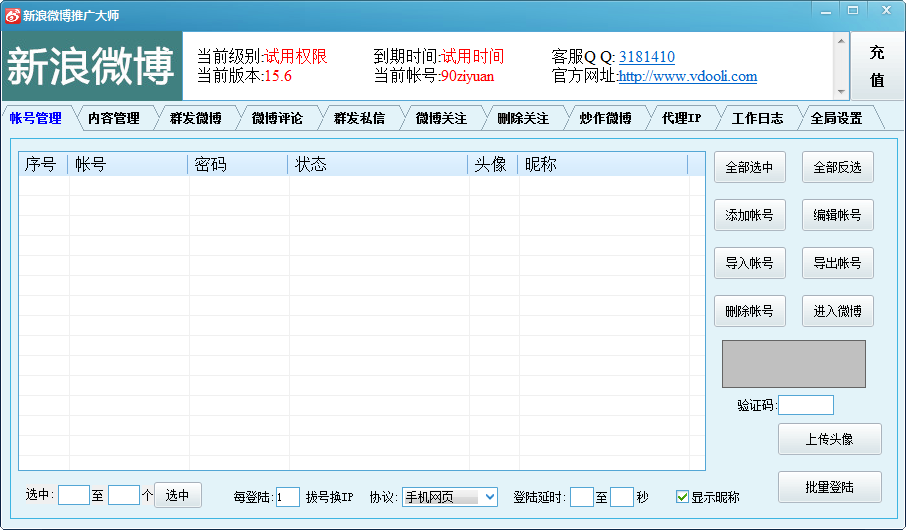The height and width of the screenshot is (530, 906).
Task: Click the 试用权限 level text
Action: point(296,57)
